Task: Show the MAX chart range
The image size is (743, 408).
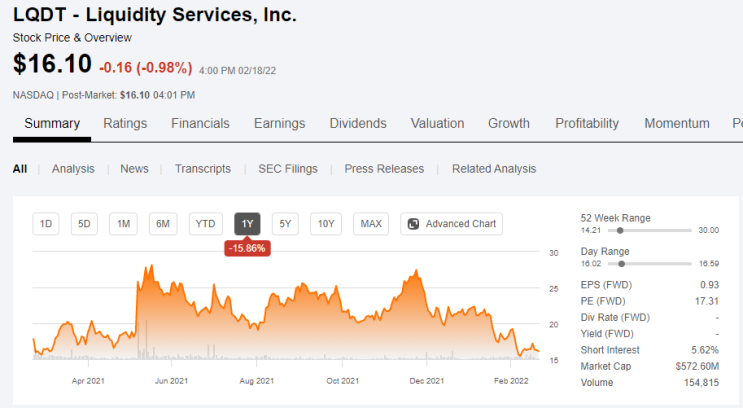Action: point(371,224)
